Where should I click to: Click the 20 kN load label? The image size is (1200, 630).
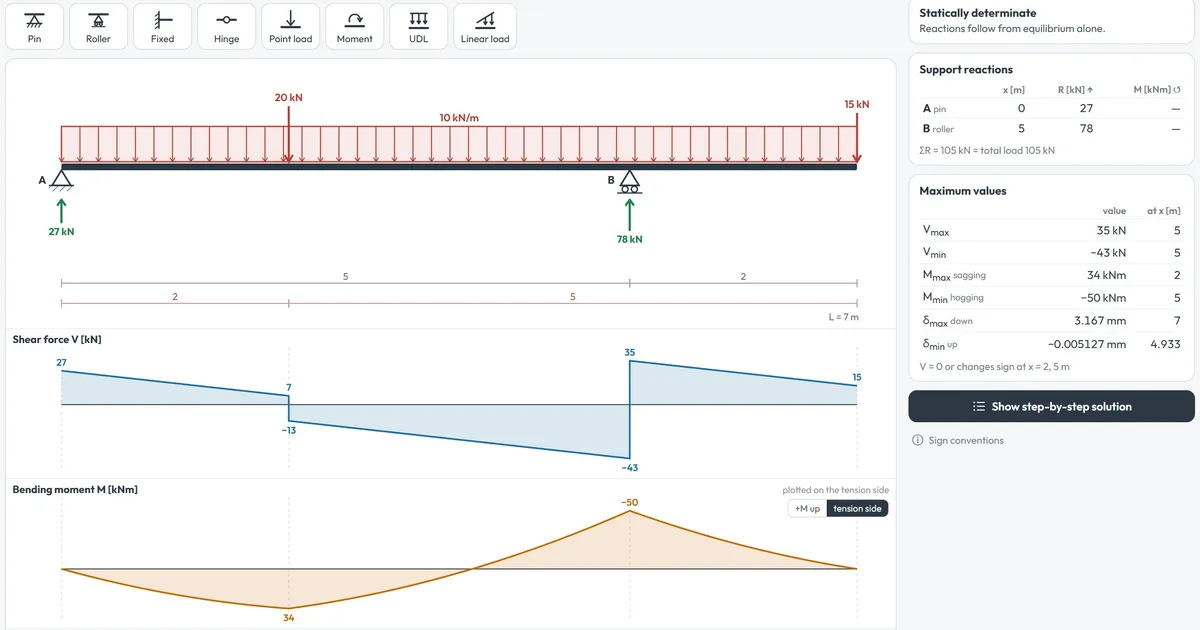pos(289,98)
